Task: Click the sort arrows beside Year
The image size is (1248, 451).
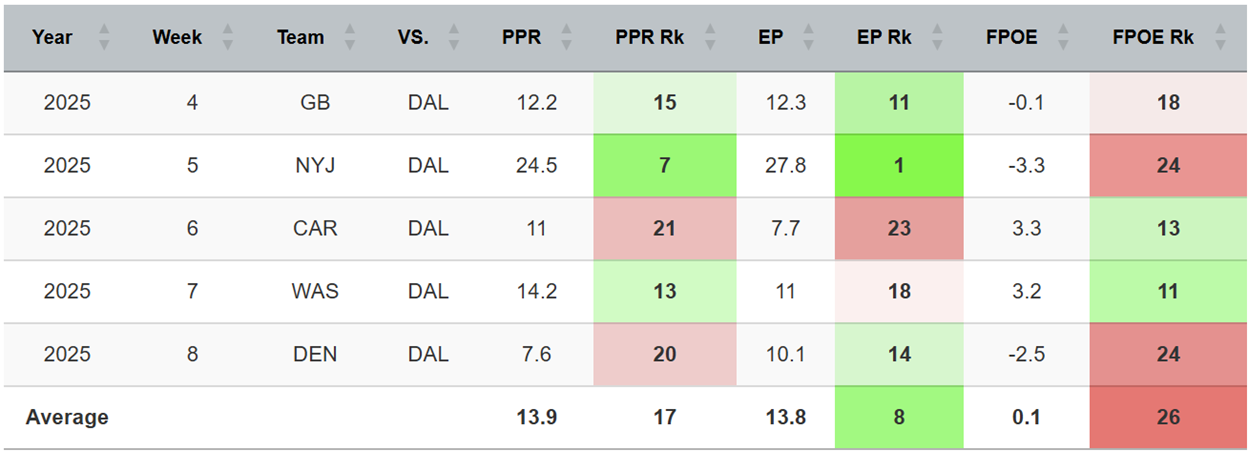Action: click(104, 38)
